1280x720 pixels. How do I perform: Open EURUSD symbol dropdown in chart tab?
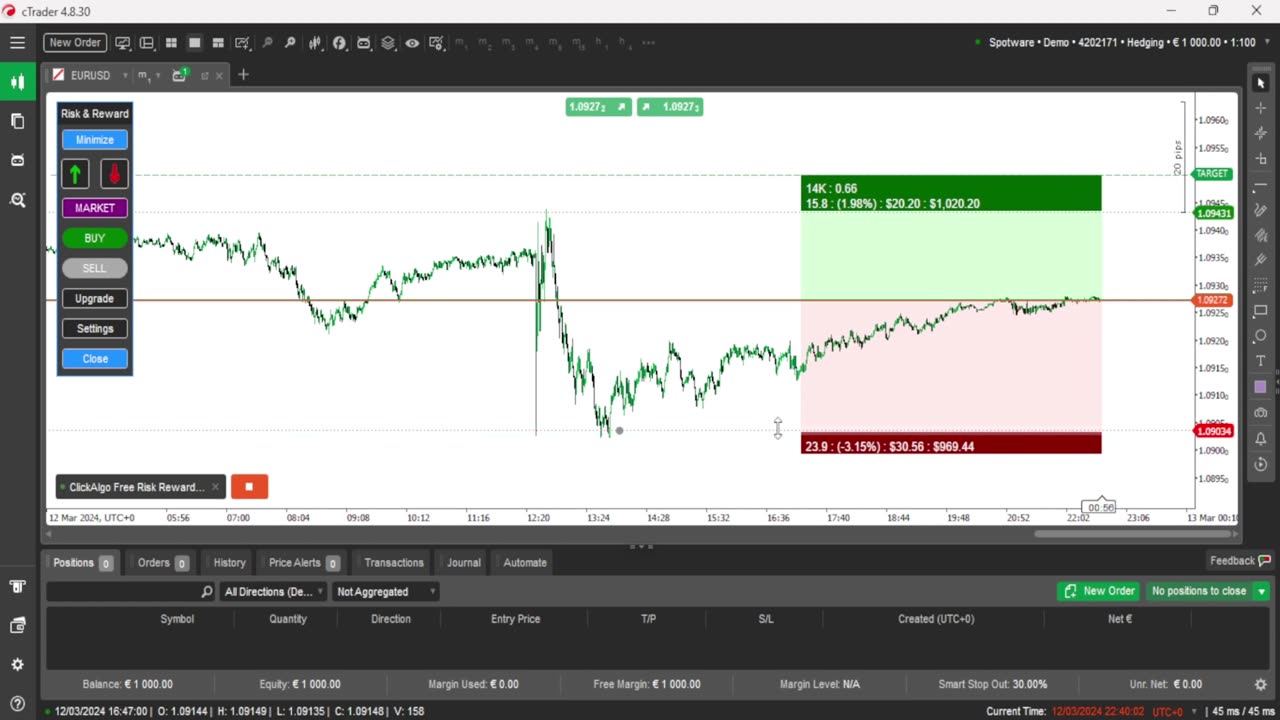pyautogui.click(x=125, y=75)
